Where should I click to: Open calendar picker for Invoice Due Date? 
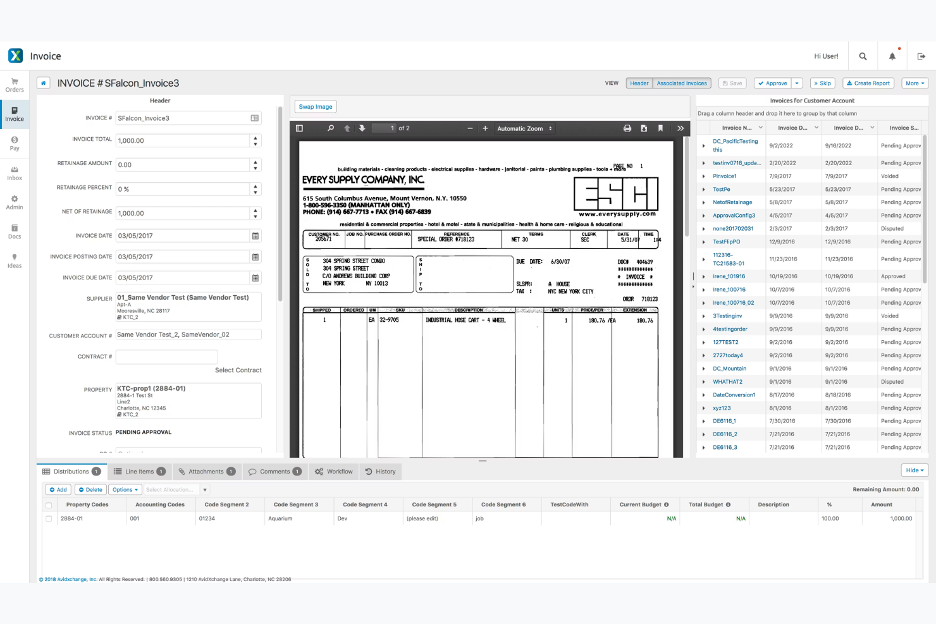coord(255,278)
